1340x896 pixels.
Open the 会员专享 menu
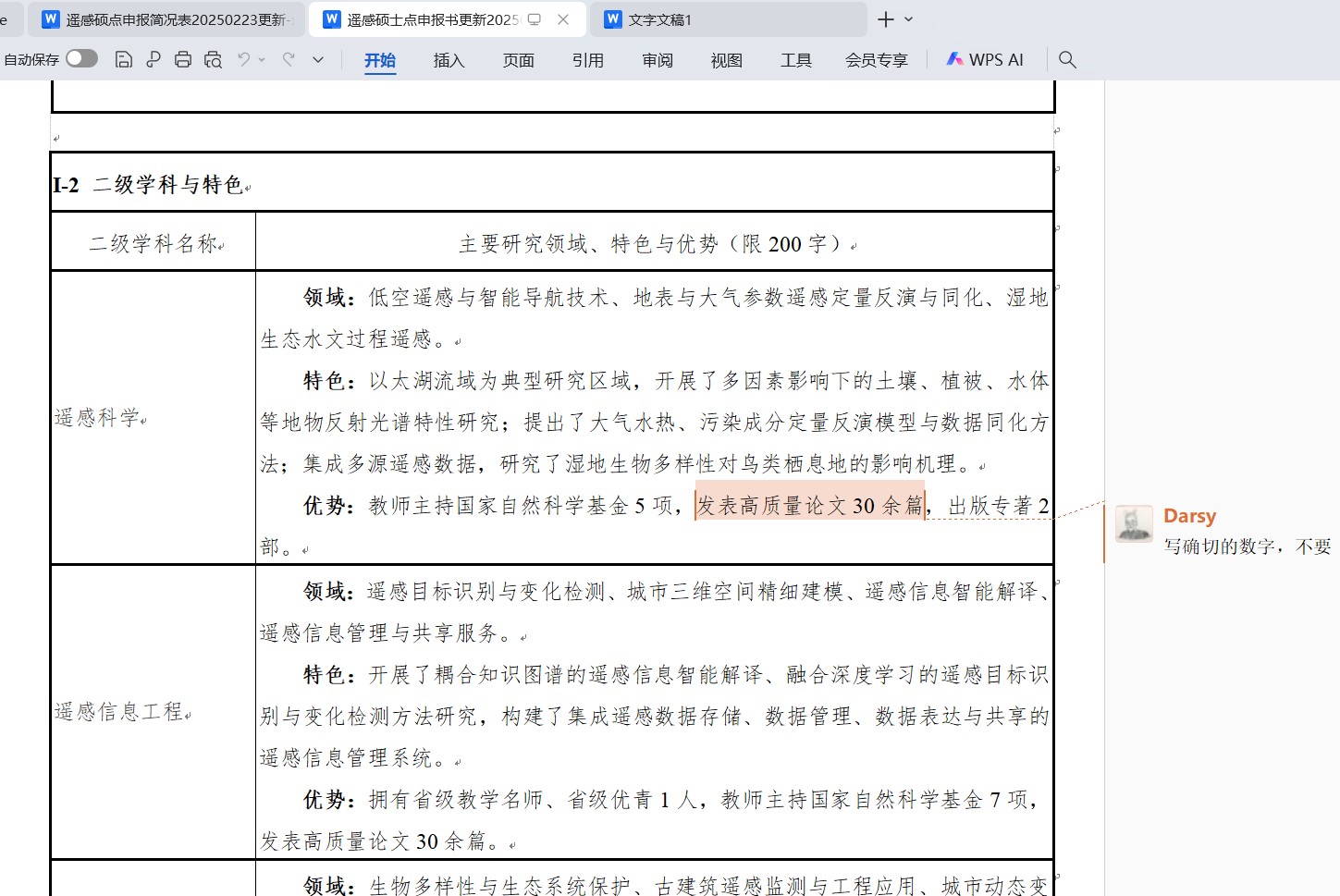point(876,61)
